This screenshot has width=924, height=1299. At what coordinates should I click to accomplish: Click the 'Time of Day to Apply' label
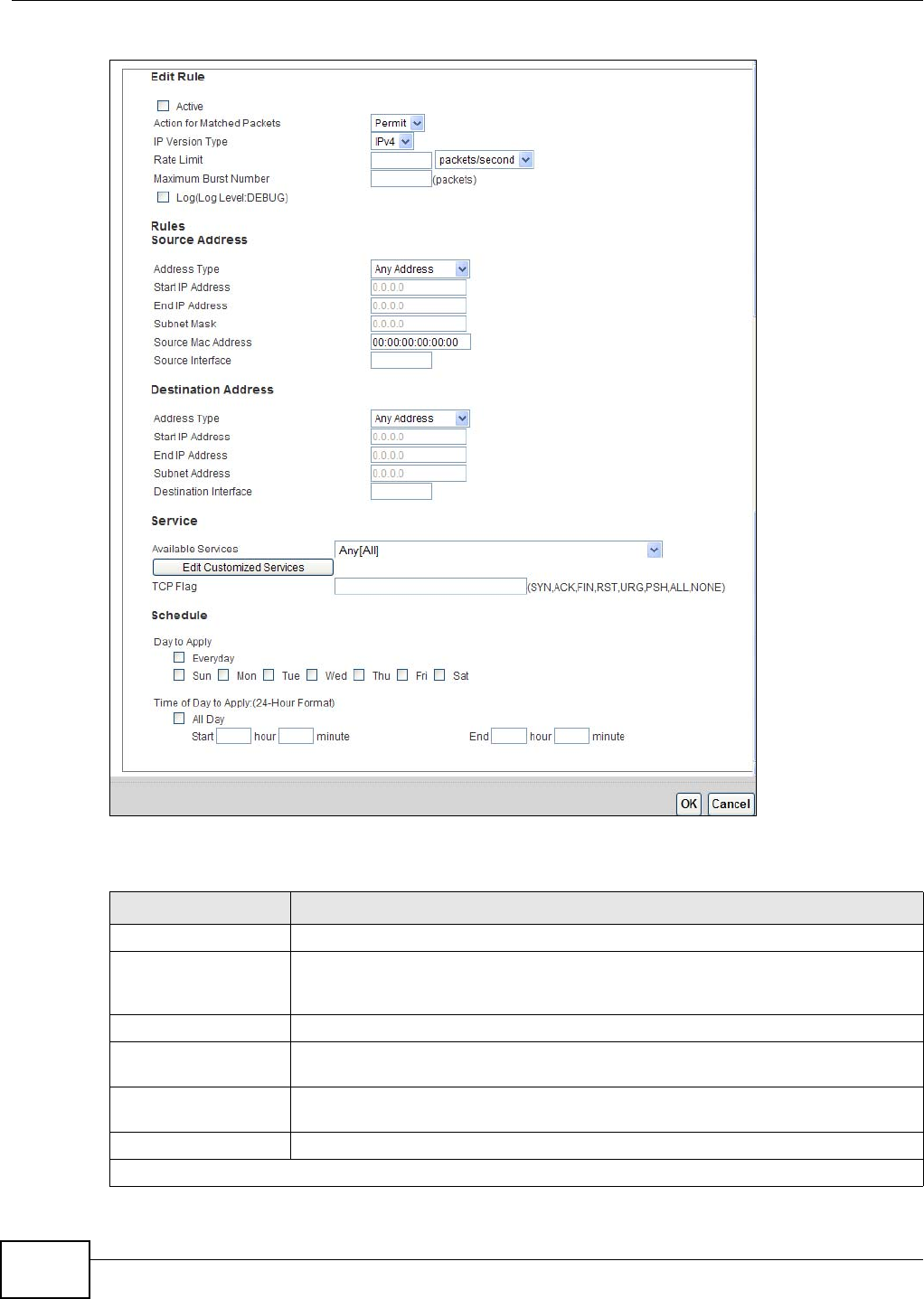click(244, 702)
